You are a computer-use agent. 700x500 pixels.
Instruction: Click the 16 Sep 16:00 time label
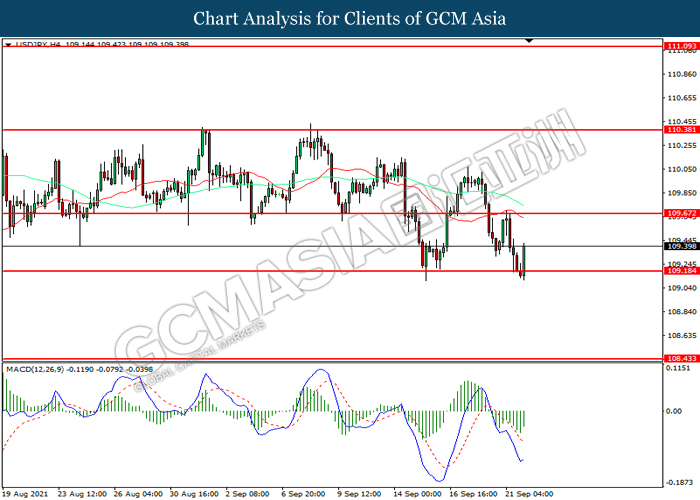(474, 494)
